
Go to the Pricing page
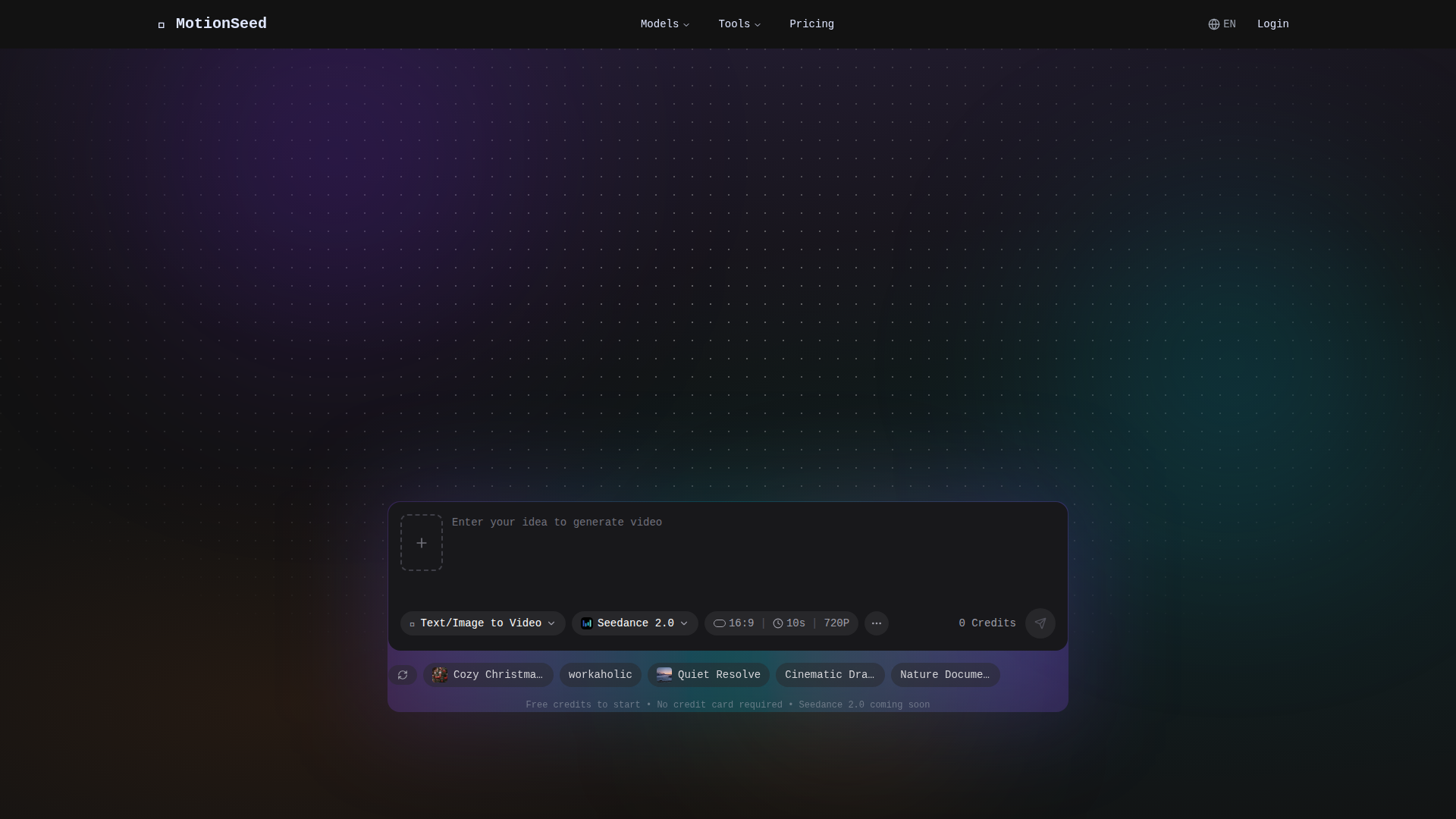point(811,24)
